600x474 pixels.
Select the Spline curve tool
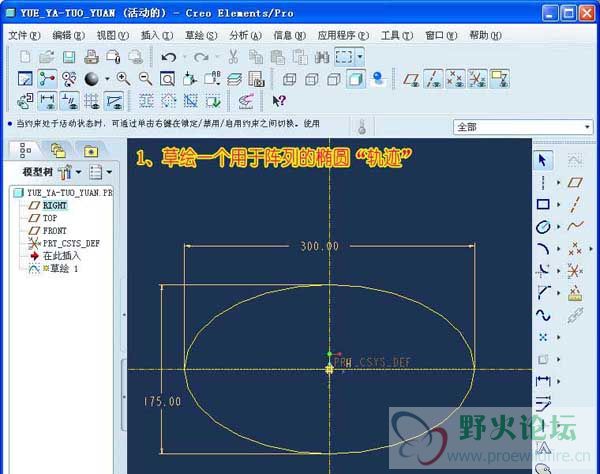click(x=543, y=315)
